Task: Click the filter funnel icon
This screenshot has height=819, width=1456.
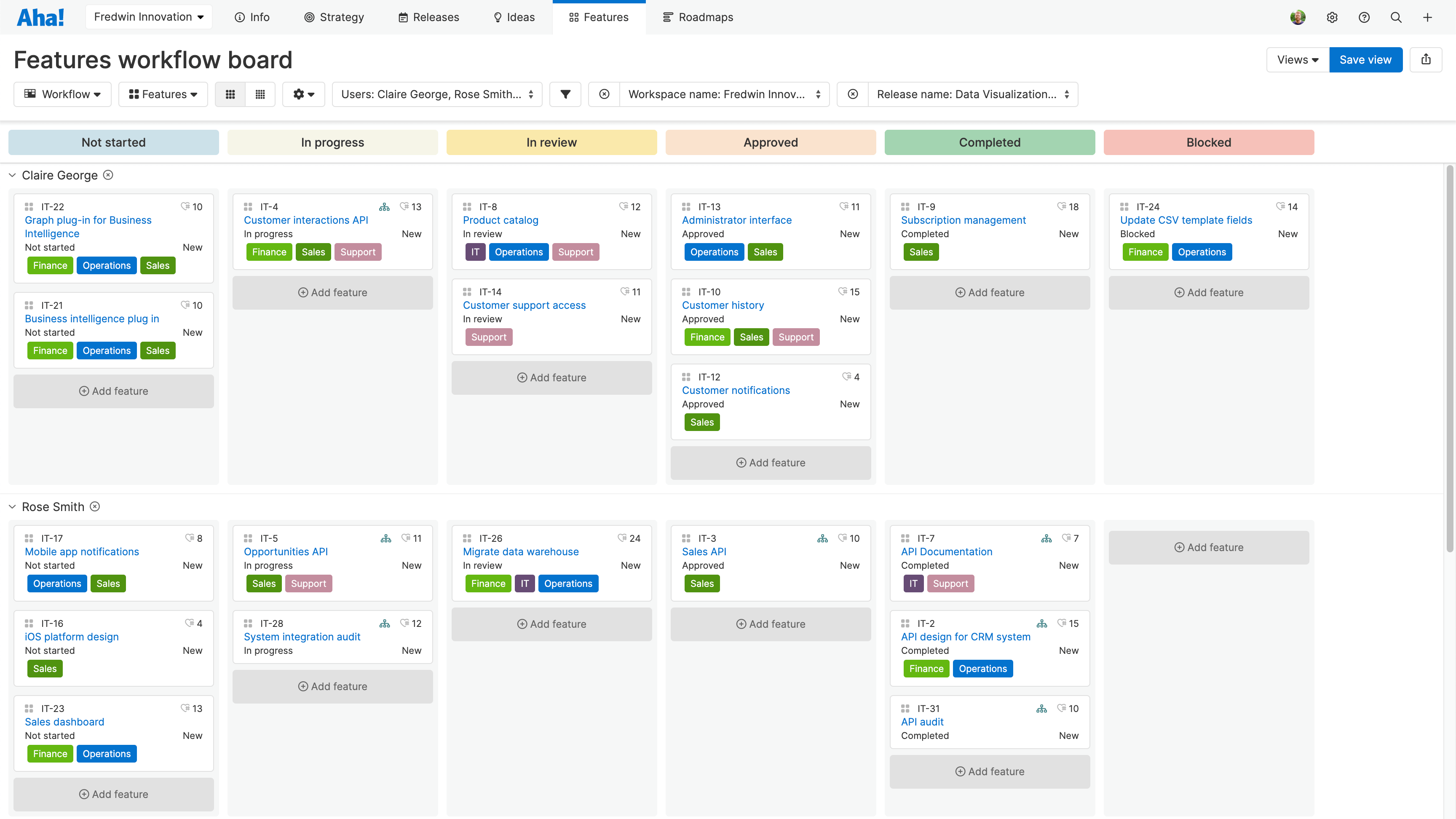Action: 565,94
